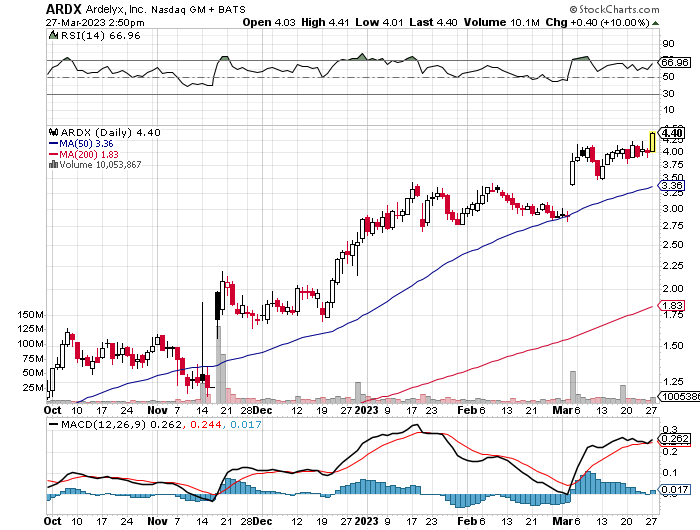700x530 pixels.
Task: Click the early March volume spike bar
Action: click(573, 387)
